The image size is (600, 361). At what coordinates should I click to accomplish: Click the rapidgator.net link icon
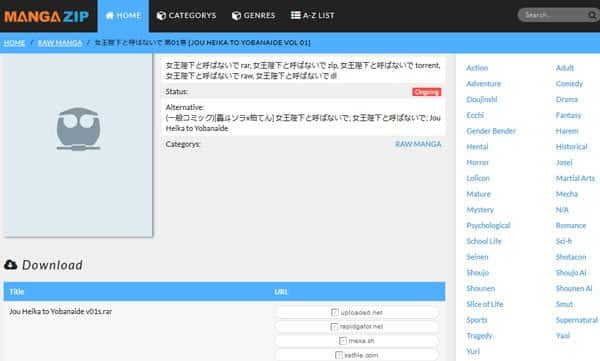334,327
